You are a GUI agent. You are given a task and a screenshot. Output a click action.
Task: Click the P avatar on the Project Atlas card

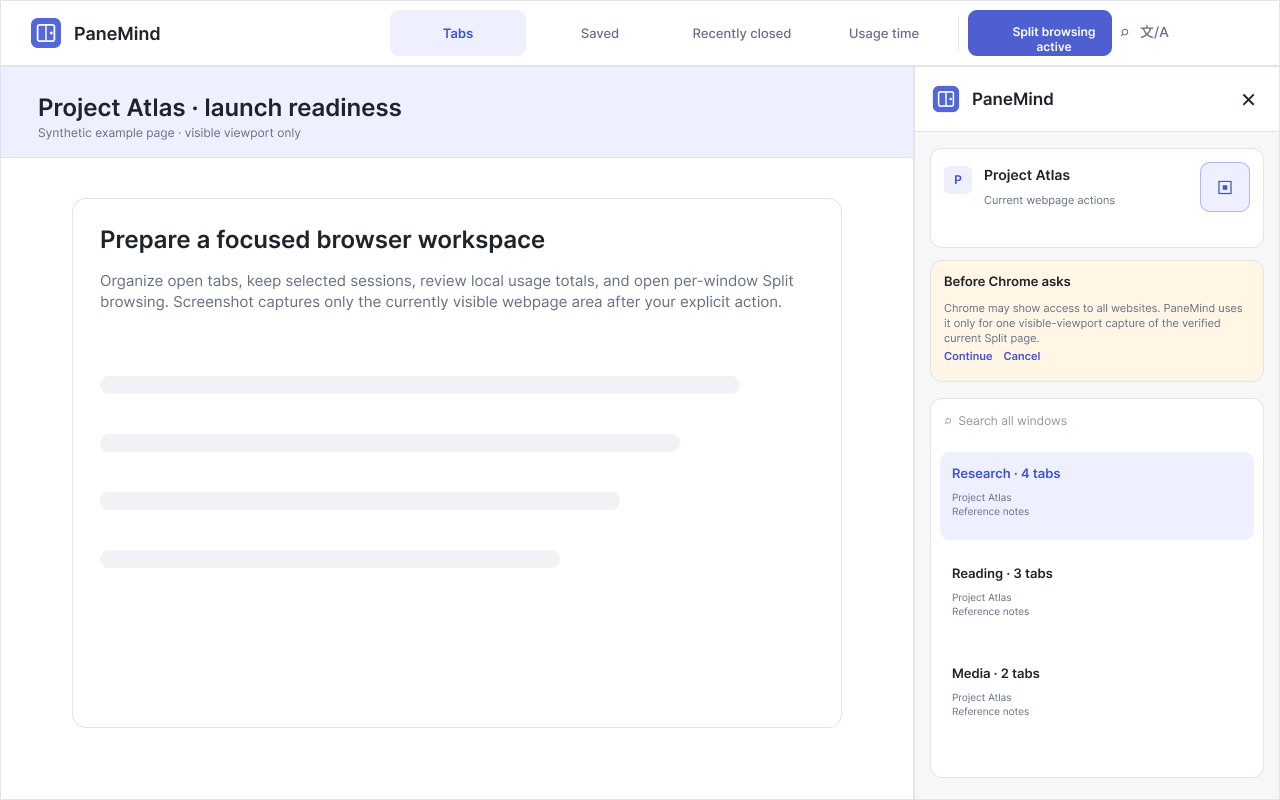958,180
